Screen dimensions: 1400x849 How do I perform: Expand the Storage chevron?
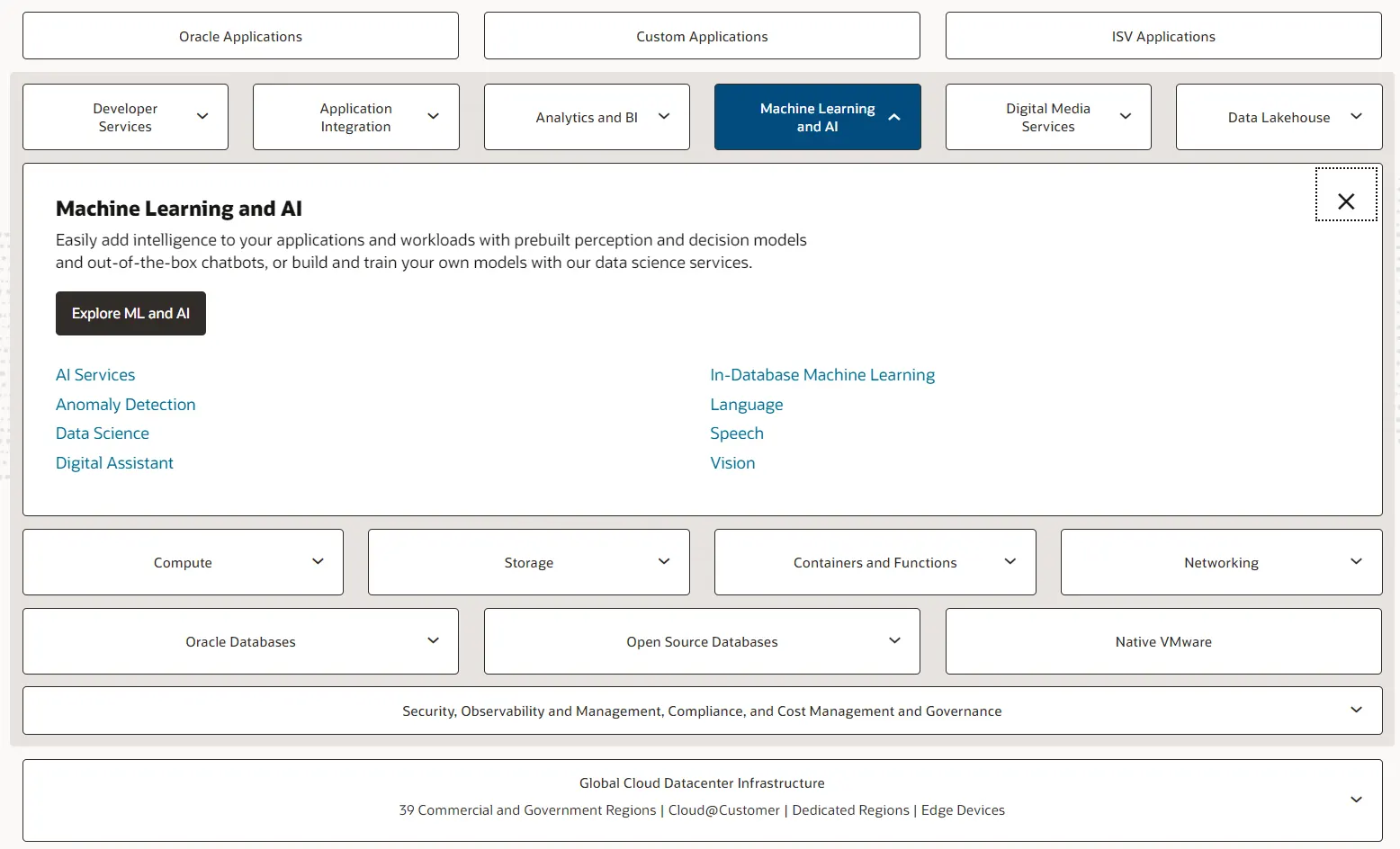click(x=664, y=561)
